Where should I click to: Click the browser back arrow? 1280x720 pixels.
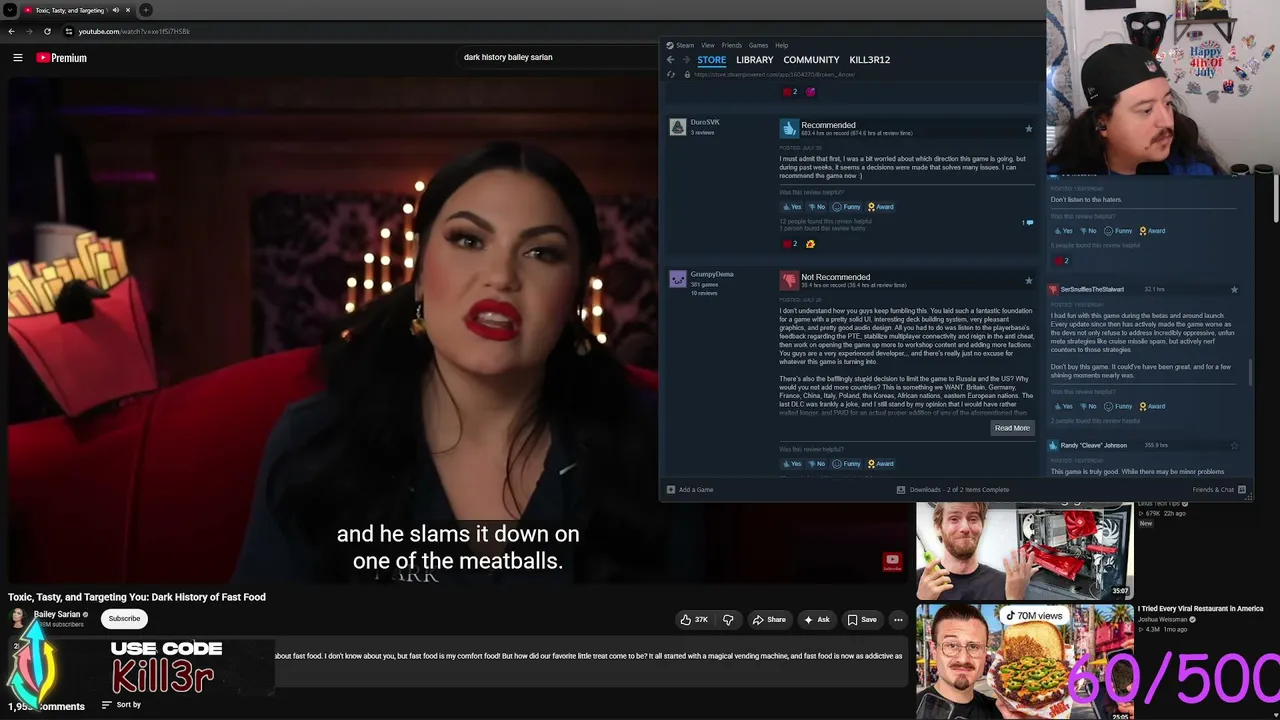[12, 31]
